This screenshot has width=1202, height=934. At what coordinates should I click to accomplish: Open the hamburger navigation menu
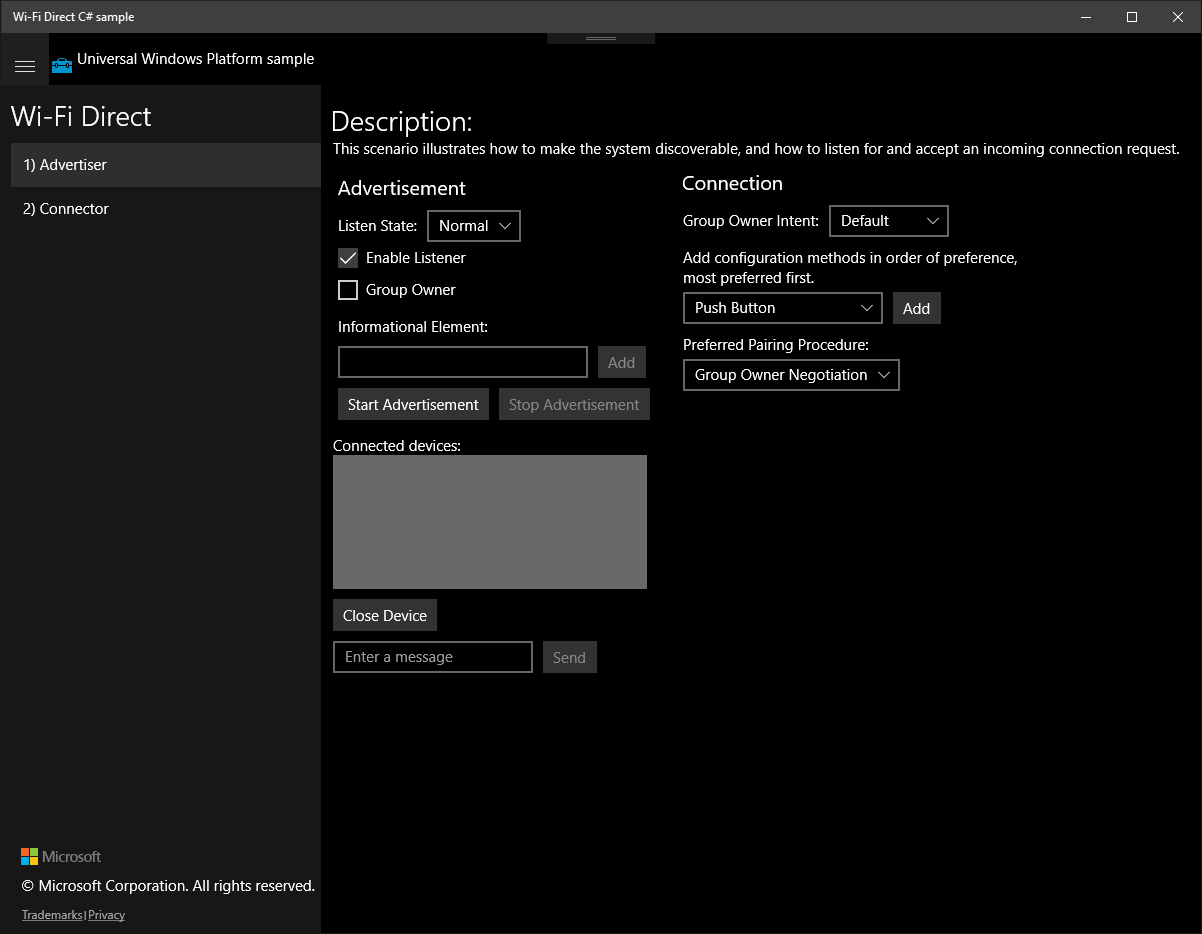click(x=25, y=64)
